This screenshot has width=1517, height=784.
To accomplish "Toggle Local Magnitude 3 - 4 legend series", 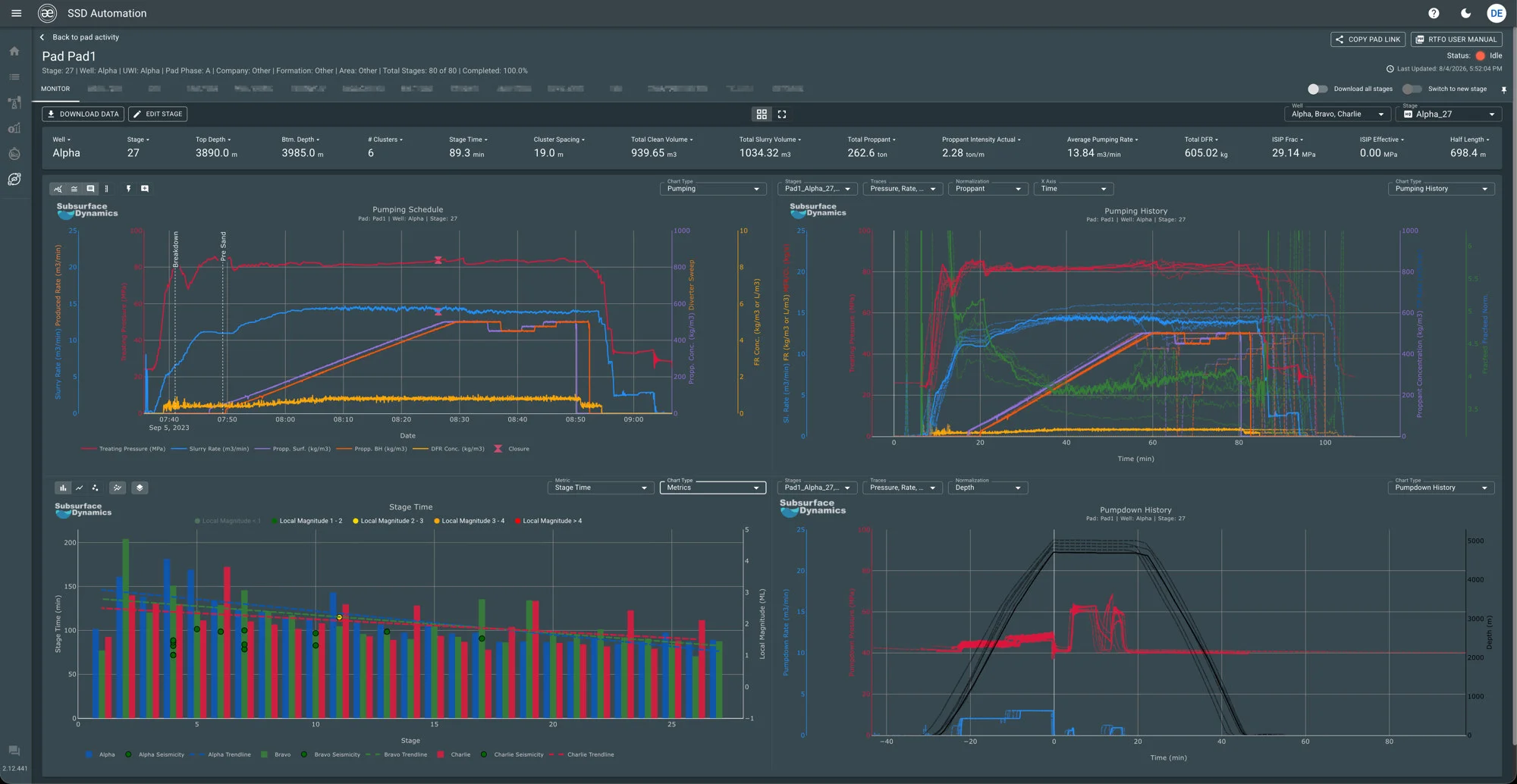I will tap(469, 521).
